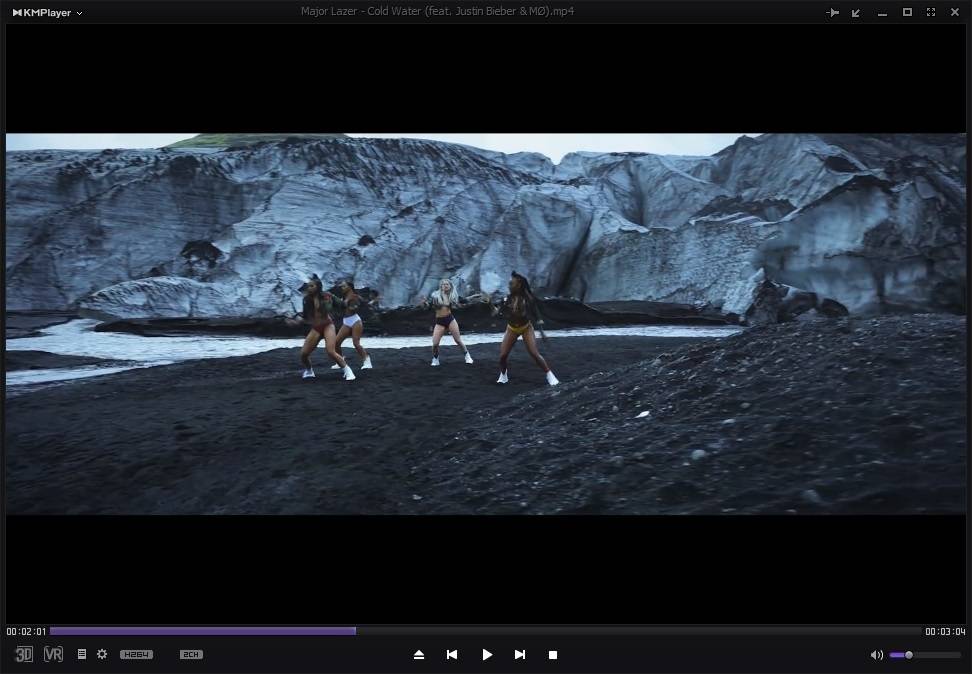Image resolution: width=972 pixels, height=674 pixels.
Task: Toggle 3D mode button
Action: [24, 654]
